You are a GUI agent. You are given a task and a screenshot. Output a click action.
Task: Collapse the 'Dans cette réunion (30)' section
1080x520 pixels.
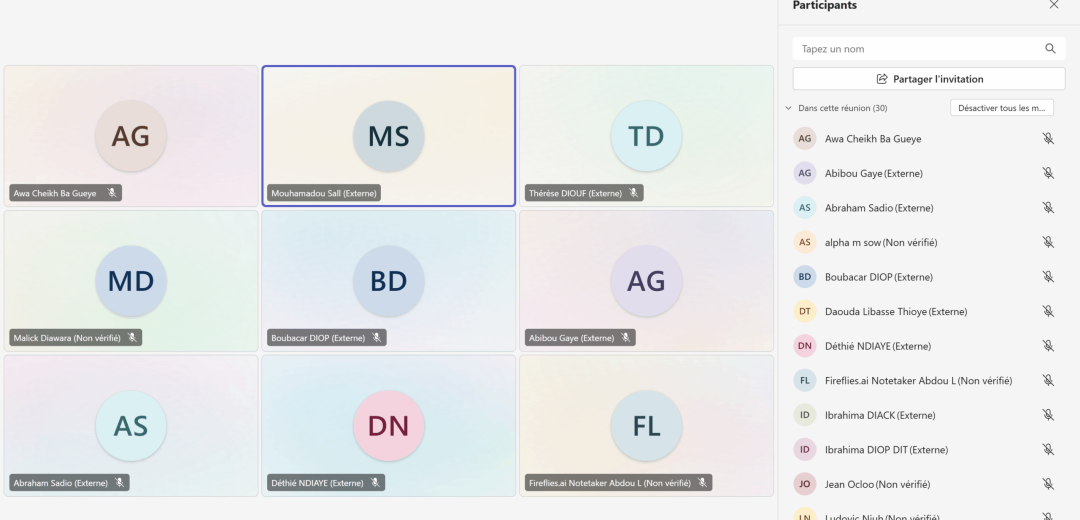click(788, 108)
